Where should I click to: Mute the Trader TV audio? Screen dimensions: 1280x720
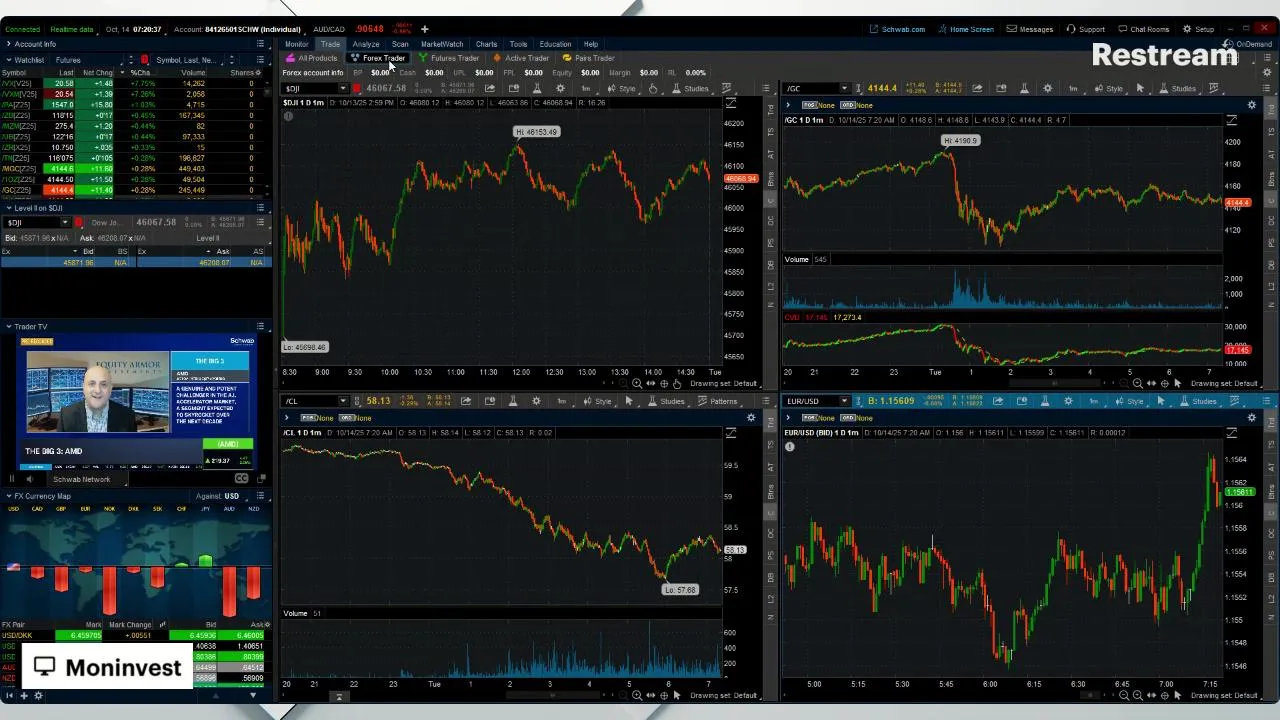tap(28, 479)
